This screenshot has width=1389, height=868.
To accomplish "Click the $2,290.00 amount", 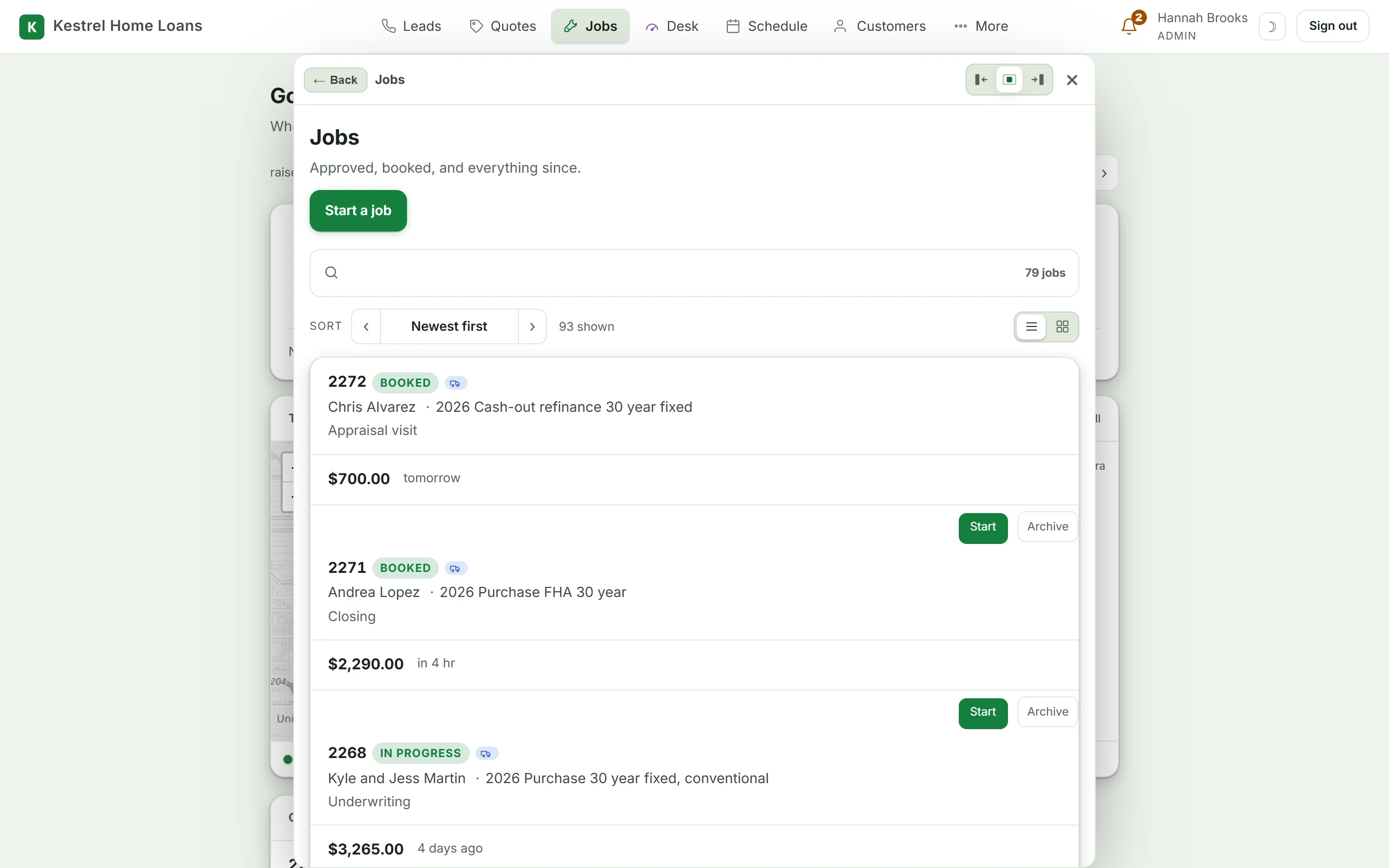I will (366, 664).
